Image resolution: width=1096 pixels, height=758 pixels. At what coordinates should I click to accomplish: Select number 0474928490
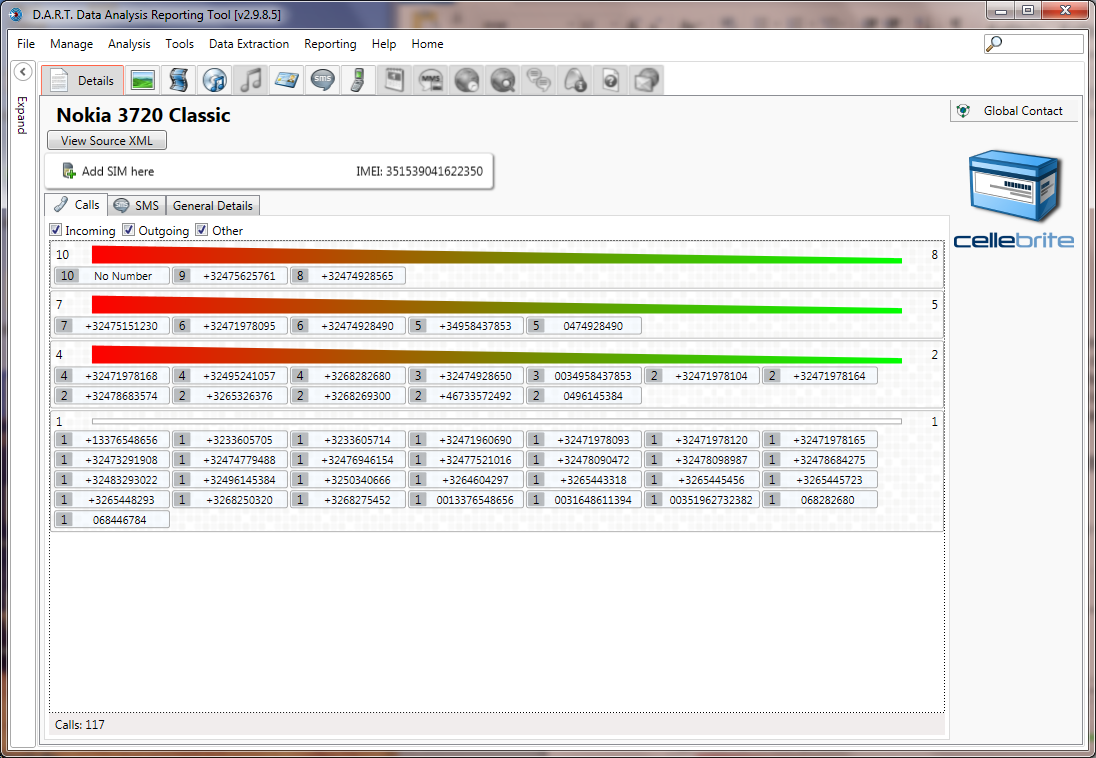pos(584,326)
